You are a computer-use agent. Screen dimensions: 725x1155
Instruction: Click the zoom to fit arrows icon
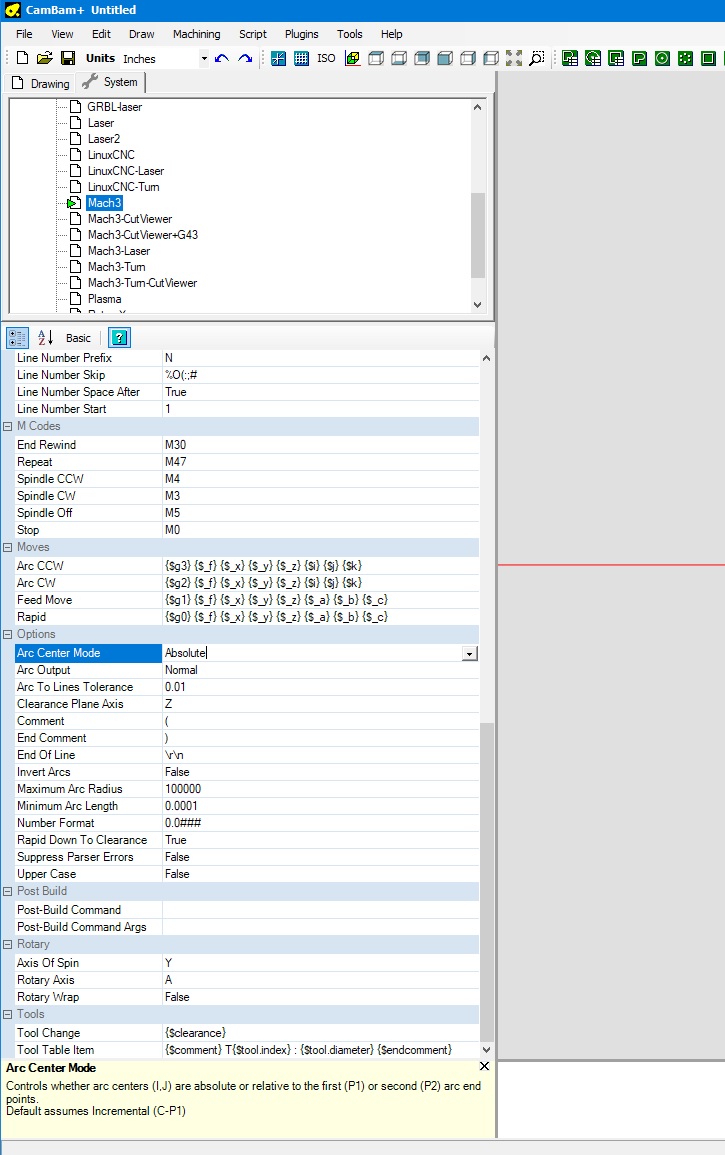pos(514,58)
